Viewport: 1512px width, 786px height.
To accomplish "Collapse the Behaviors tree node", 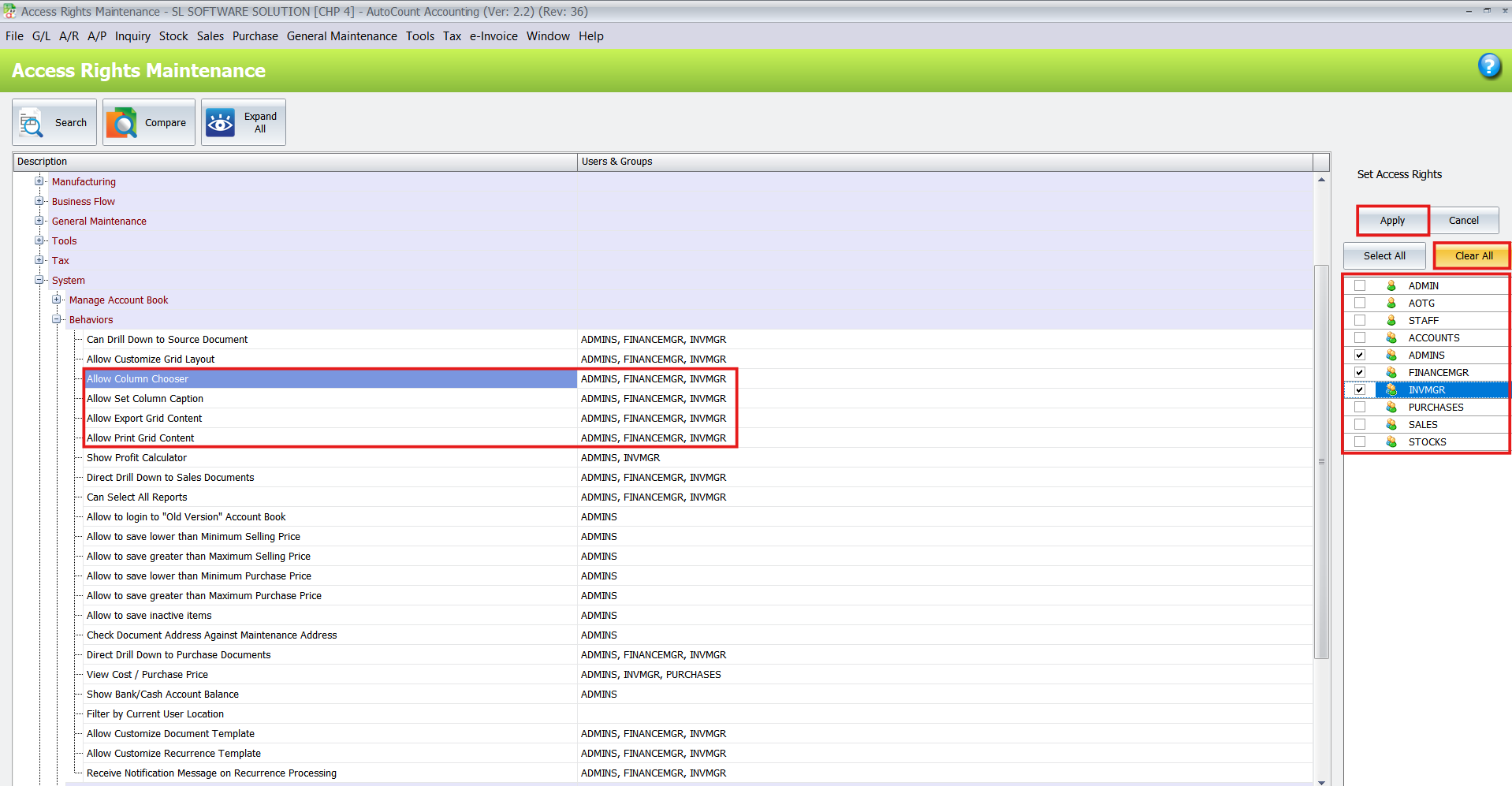I will [57, 319].
